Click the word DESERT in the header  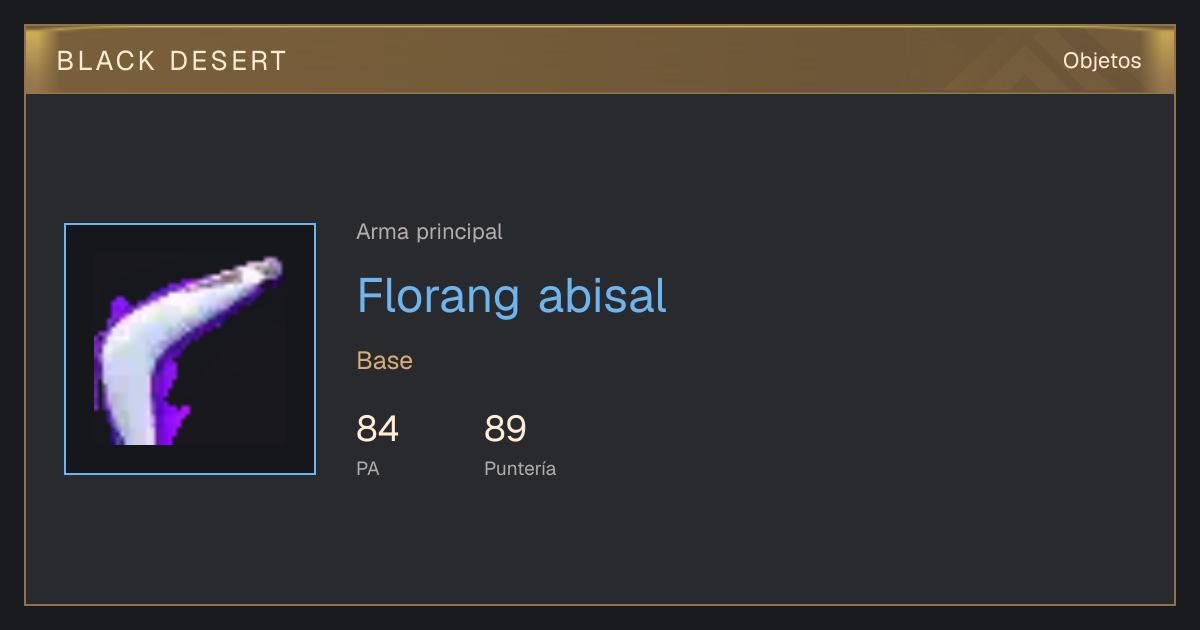(229, 61)
